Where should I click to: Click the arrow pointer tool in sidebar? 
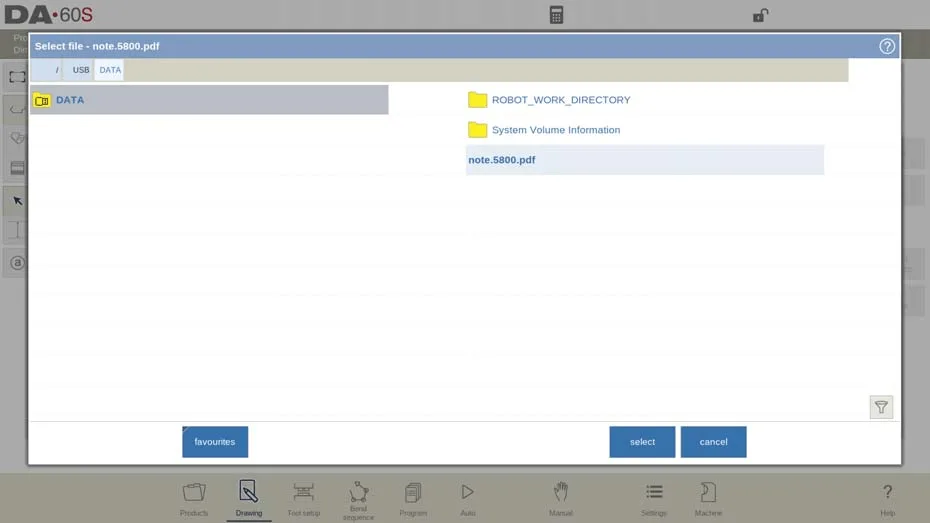(17, 201)
